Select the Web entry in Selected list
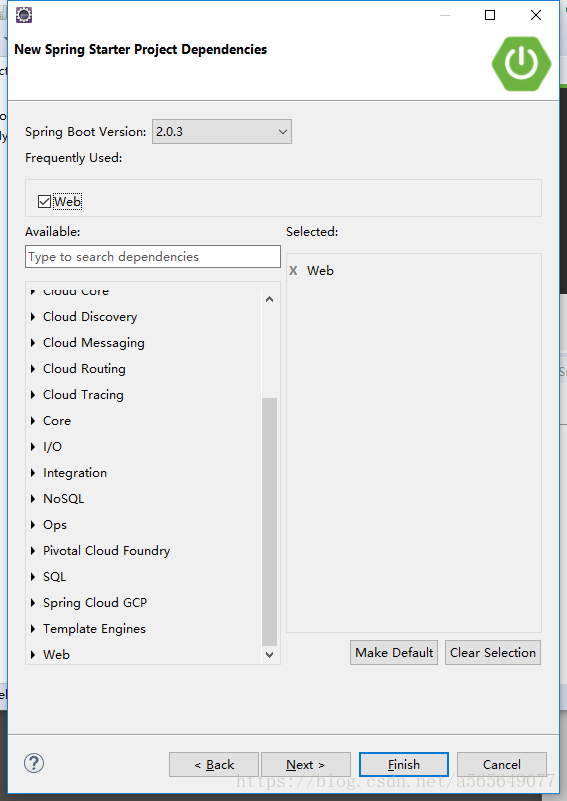 tap(320, 271)
